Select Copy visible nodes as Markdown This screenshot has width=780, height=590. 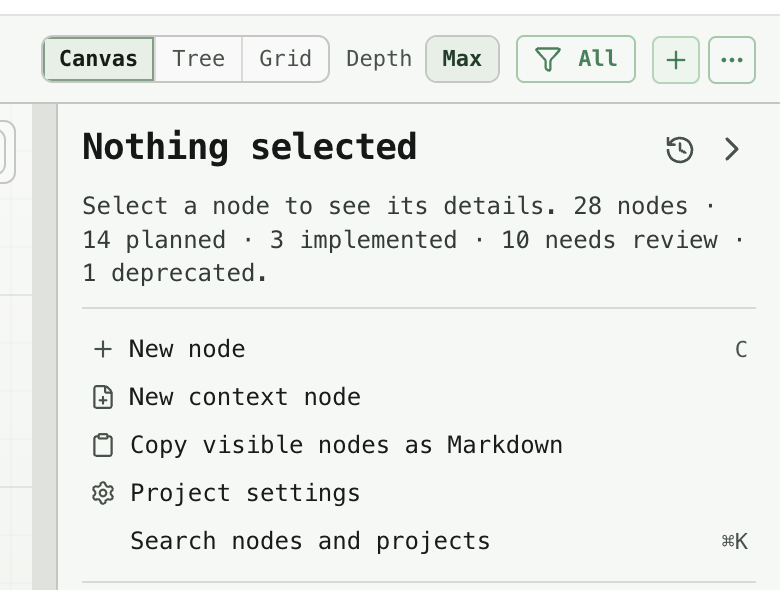point(419,445)
